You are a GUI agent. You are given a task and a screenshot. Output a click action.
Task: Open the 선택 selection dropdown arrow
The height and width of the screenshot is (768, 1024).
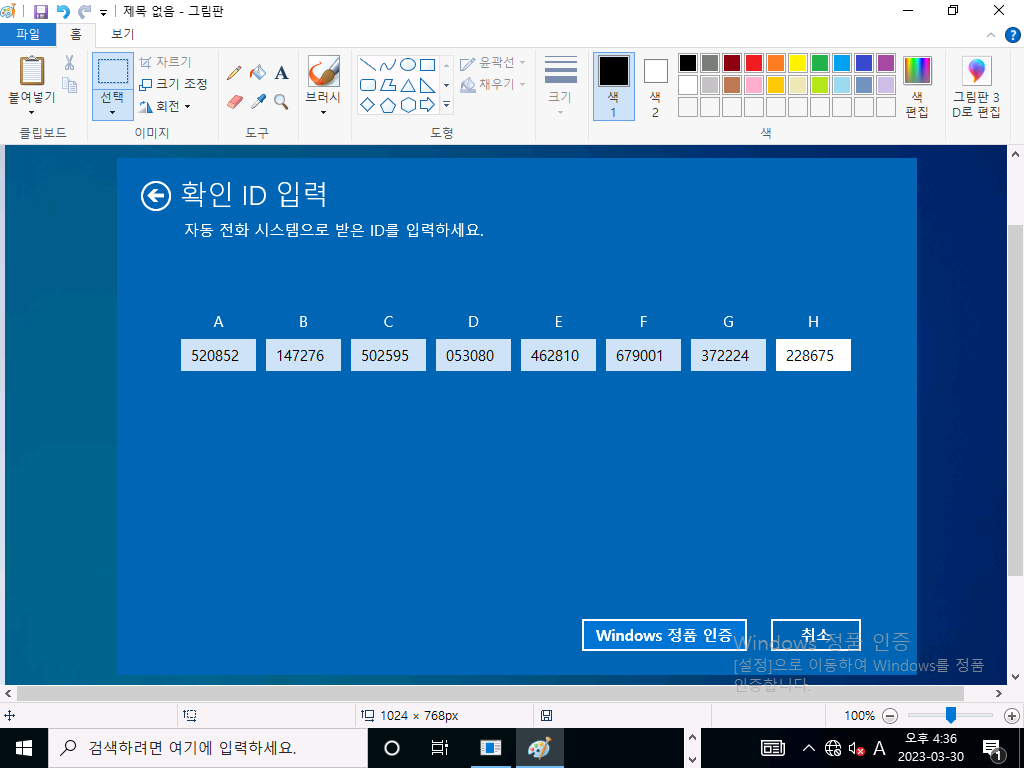pyautogui.click(x=112, y=112)
